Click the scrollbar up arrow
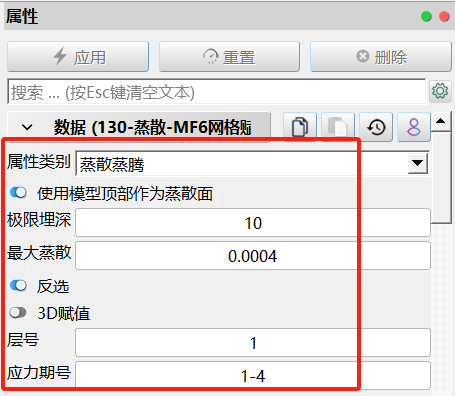Image resolution: width=455 pixels, height=396 pixels. click(x=441, y=121)
